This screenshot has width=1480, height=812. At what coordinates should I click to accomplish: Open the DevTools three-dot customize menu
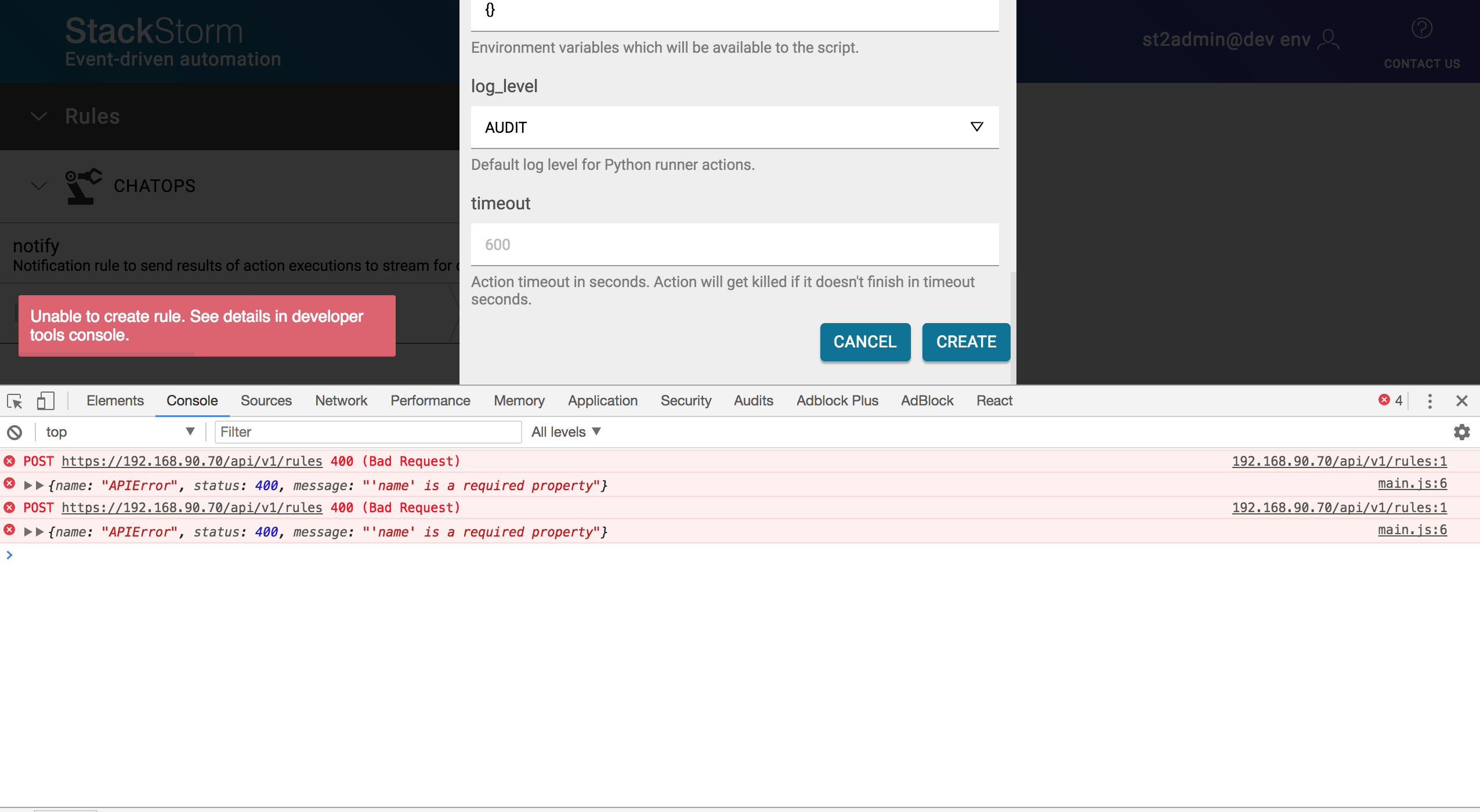click(x=1430, y=401)
